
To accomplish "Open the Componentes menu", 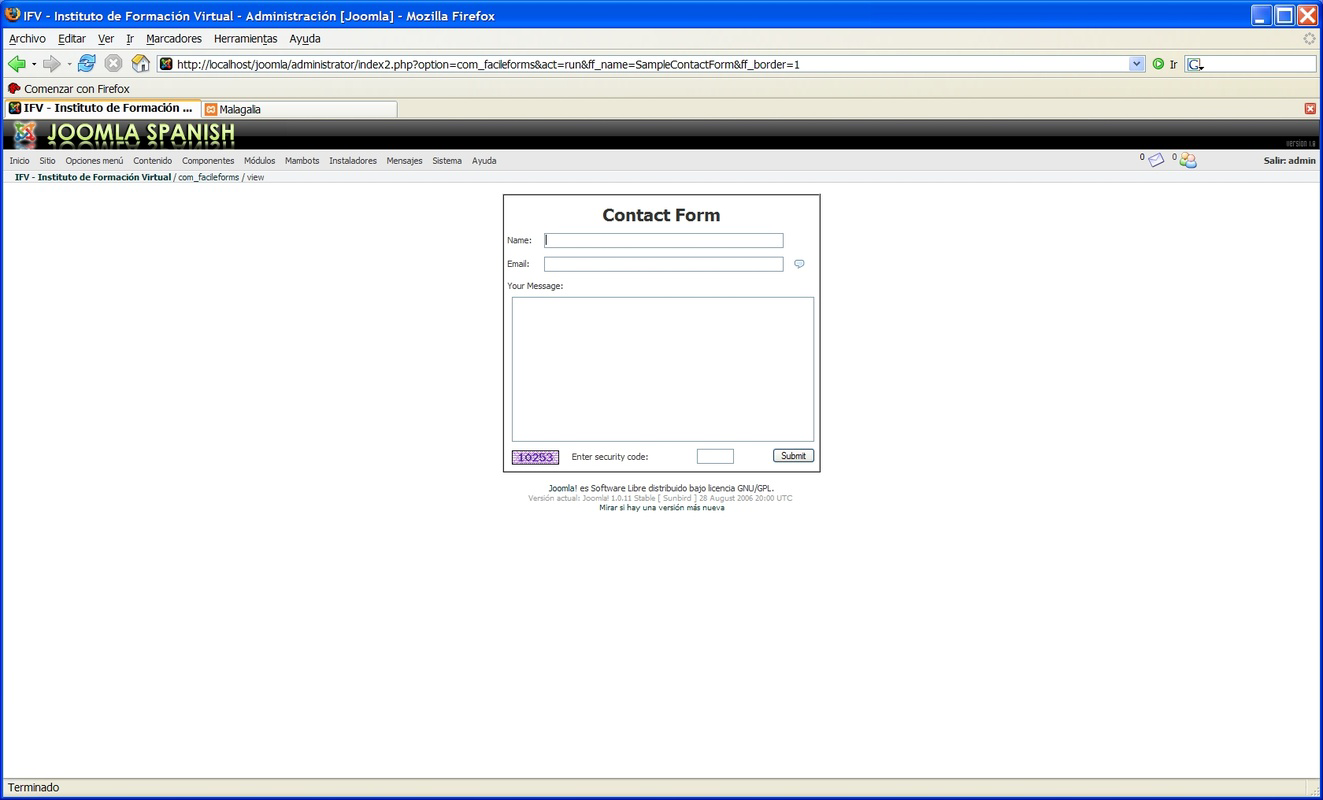I will [x=208, y=161].
